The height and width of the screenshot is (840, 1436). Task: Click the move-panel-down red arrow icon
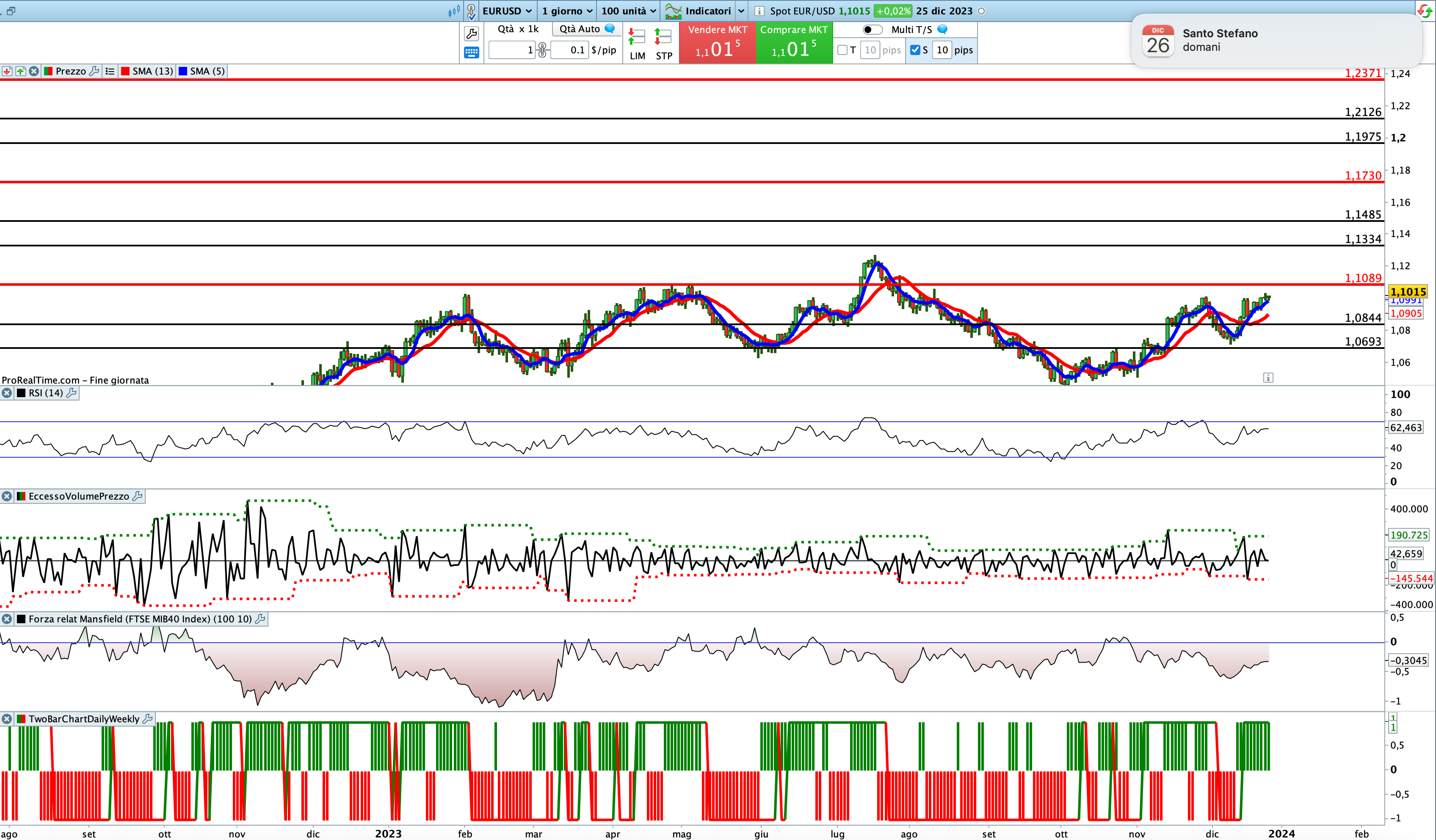click(7, 71)
